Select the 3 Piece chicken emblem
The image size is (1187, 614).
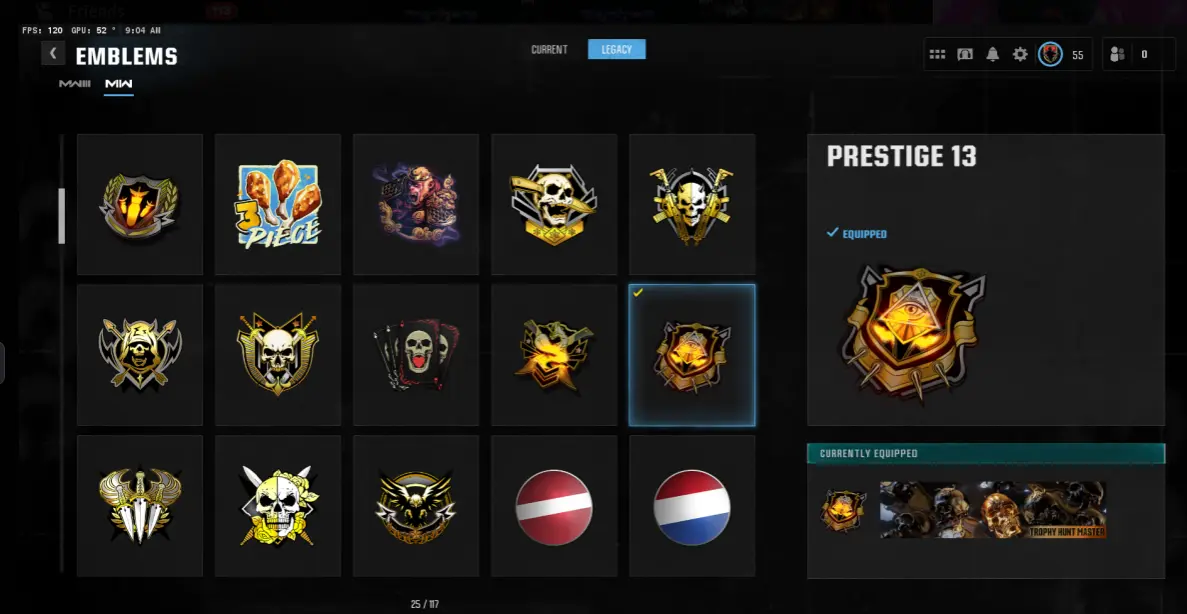(278, 204)
